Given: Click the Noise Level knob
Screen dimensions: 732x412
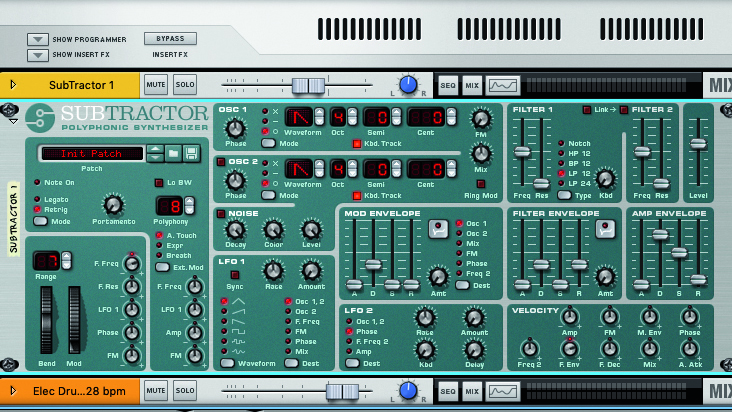Looking at the screenshot, I should [x=311, y=230].
